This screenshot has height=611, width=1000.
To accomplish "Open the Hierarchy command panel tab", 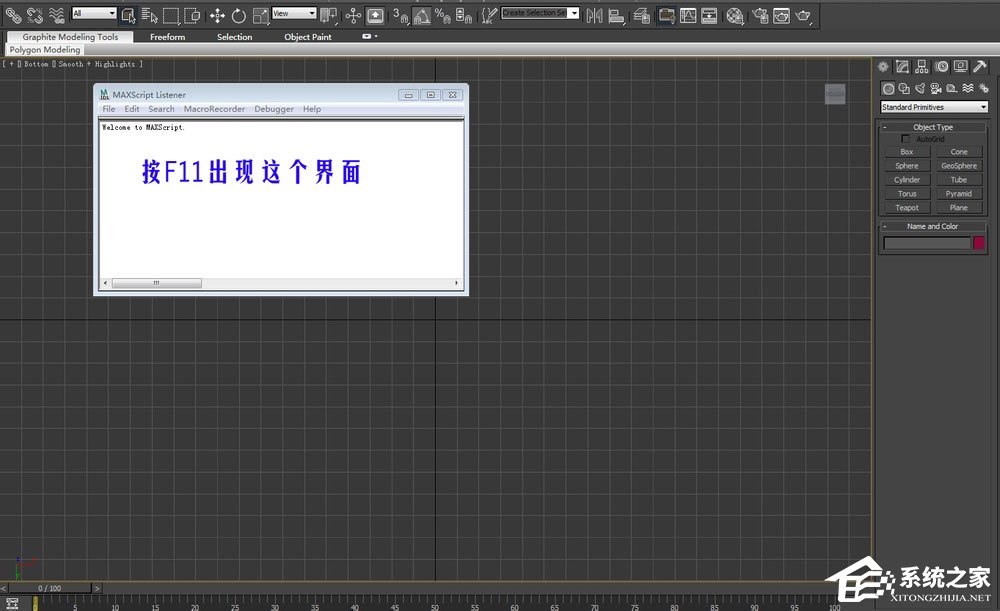I will [x=922, y=66].
